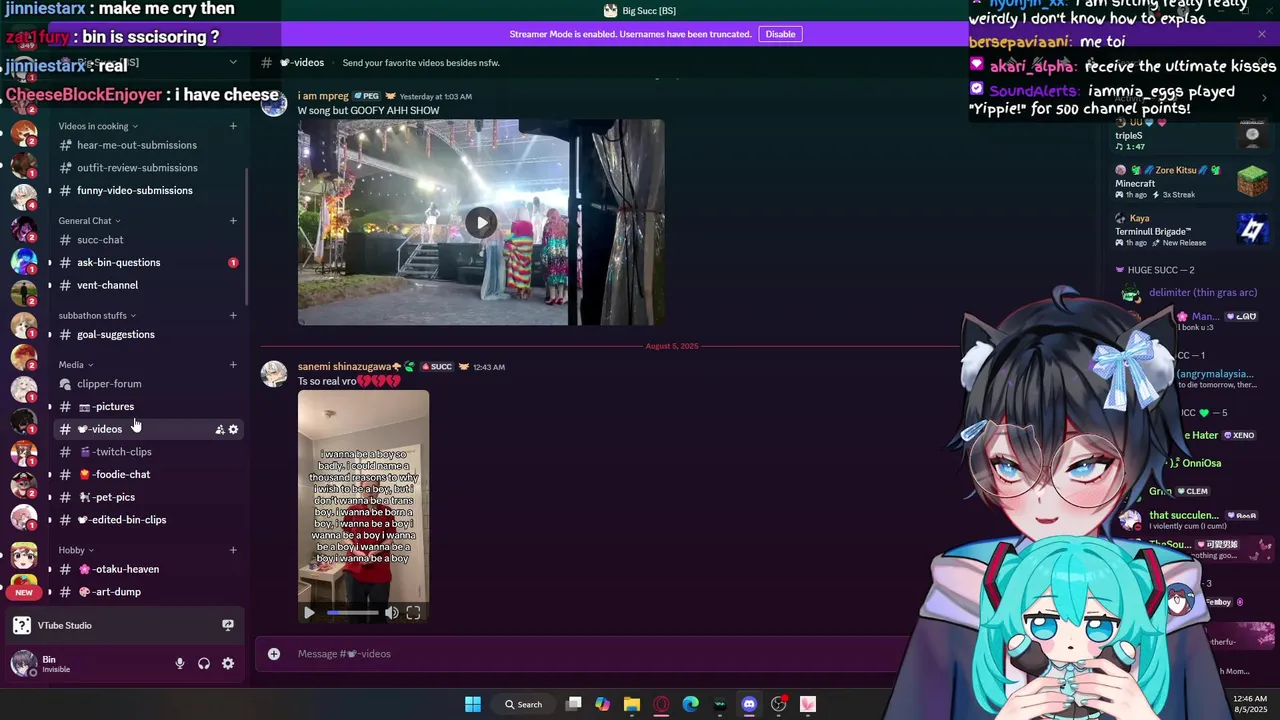This screenshot has height=720, width=1280.
Task: Play the vertical video from sanemi
Action: click(x=309, y=613)
